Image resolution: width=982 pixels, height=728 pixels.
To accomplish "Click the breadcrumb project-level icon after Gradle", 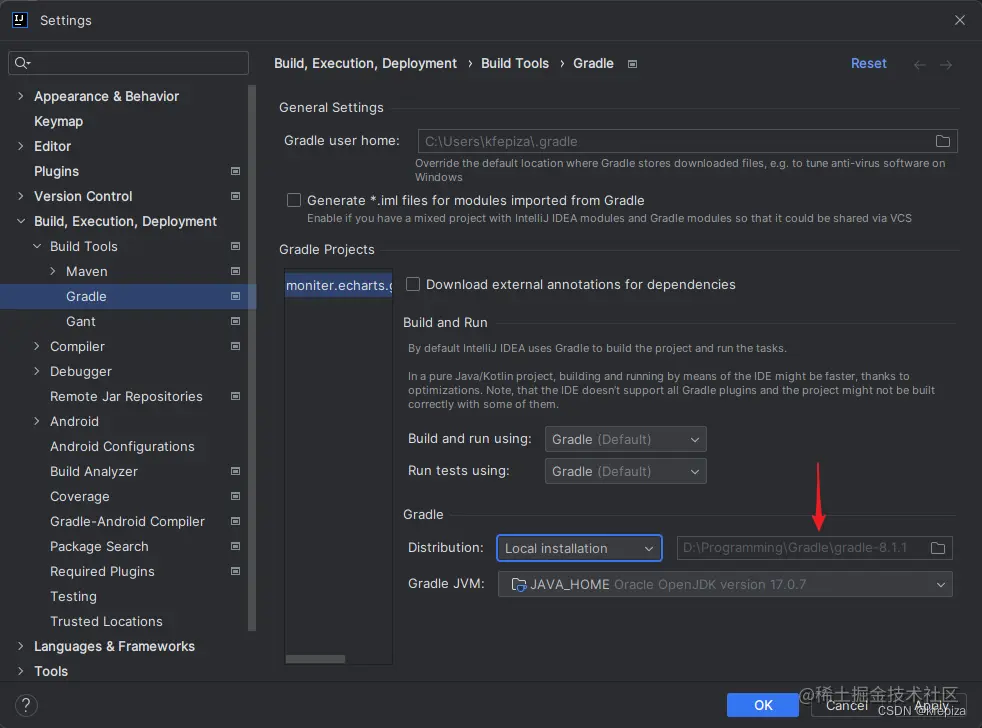I will point(633,64).
